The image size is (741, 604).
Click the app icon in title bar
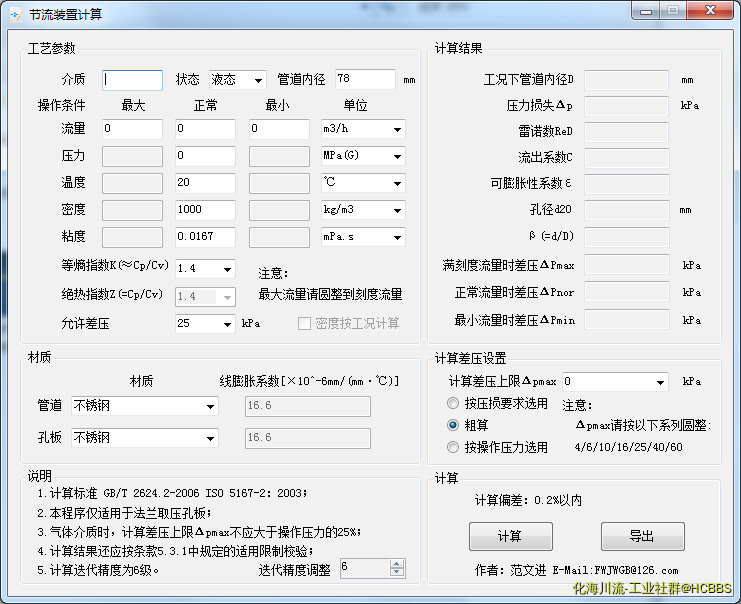point(16,15)
